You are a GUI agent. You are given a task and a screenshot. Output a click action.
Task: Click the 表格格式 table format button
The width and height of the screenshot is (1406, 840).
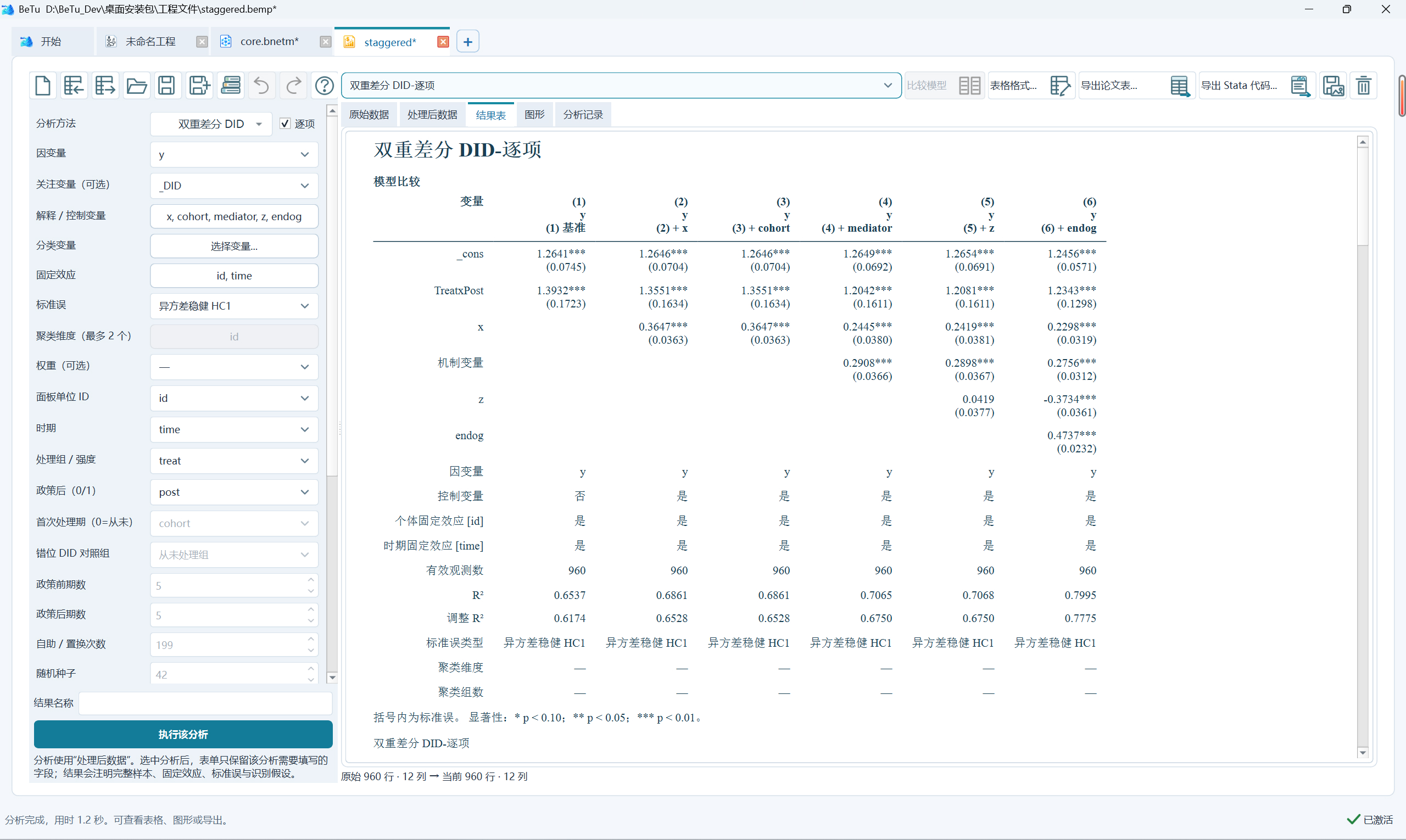[x=1031, y=86]
